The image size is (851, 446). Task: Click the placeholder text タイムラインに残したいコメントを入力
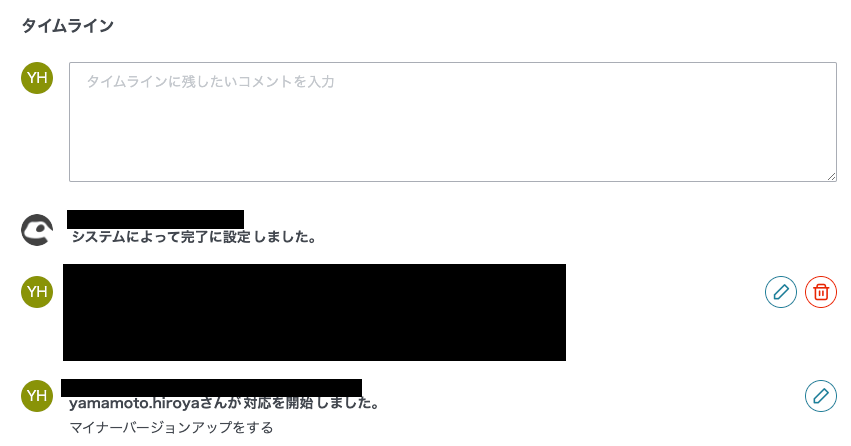211,81
